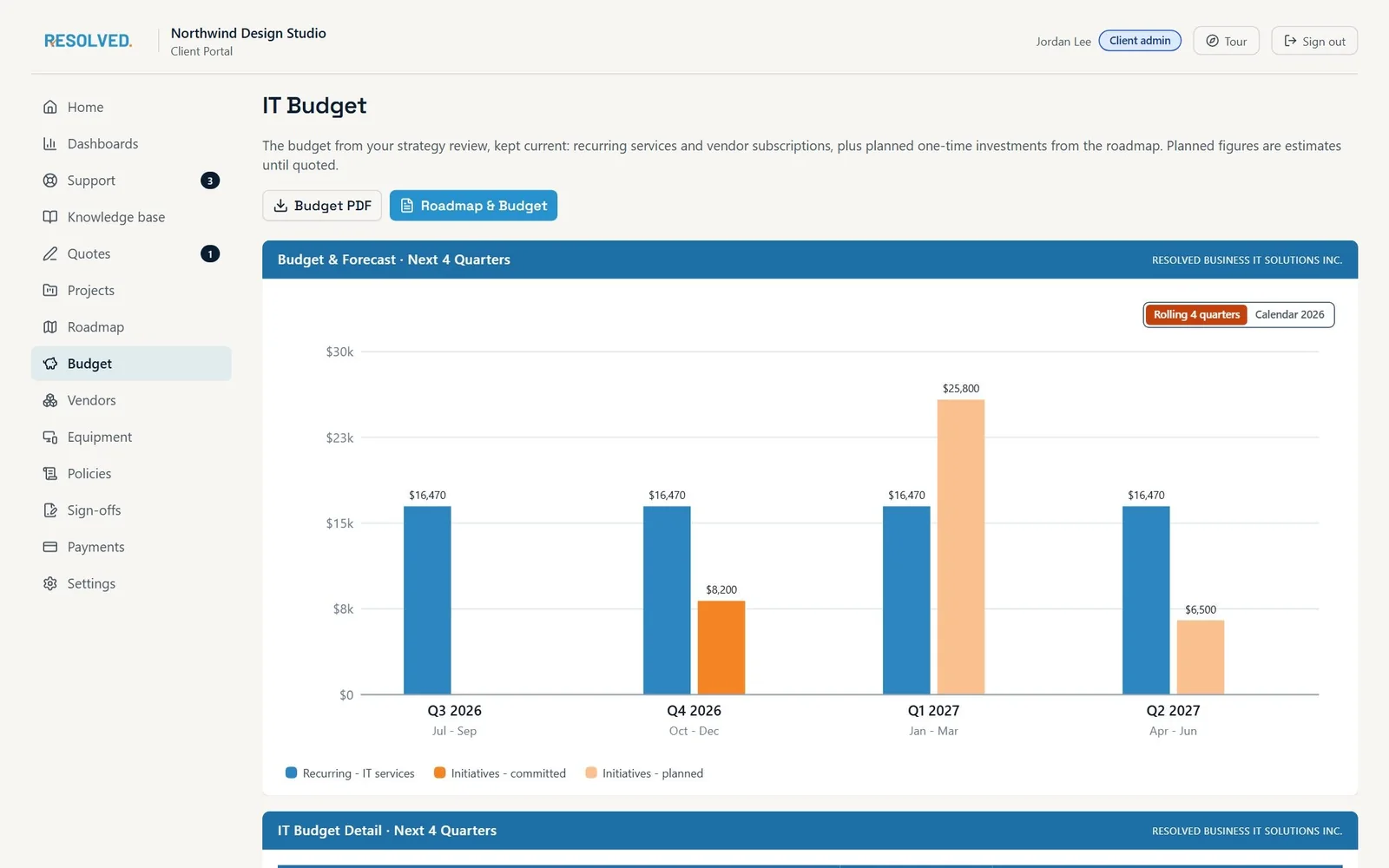Open the Policies menu item

point(131,473)
